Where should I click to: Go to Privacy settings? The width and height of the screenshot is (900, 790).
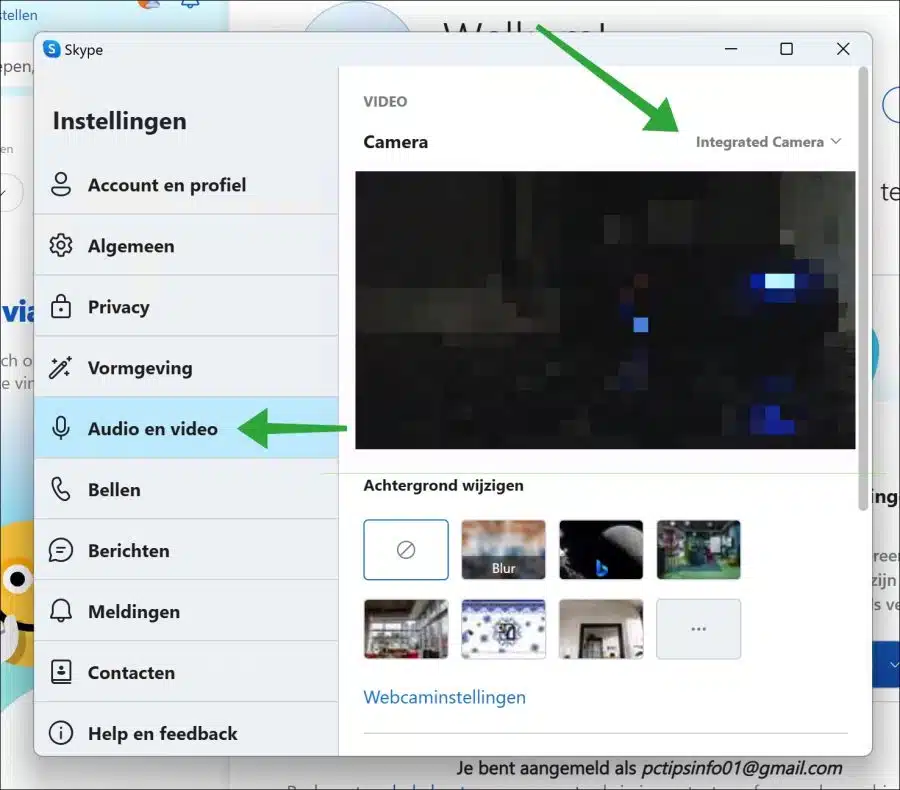[x=186, y=307]
